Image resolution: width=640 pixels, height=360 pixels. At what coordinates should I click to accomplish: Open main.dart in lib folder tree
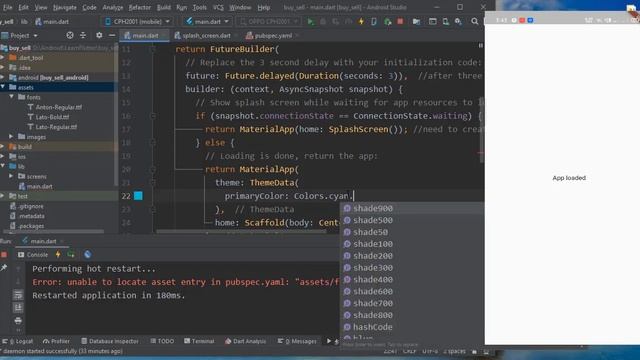(x=40, y=187)
